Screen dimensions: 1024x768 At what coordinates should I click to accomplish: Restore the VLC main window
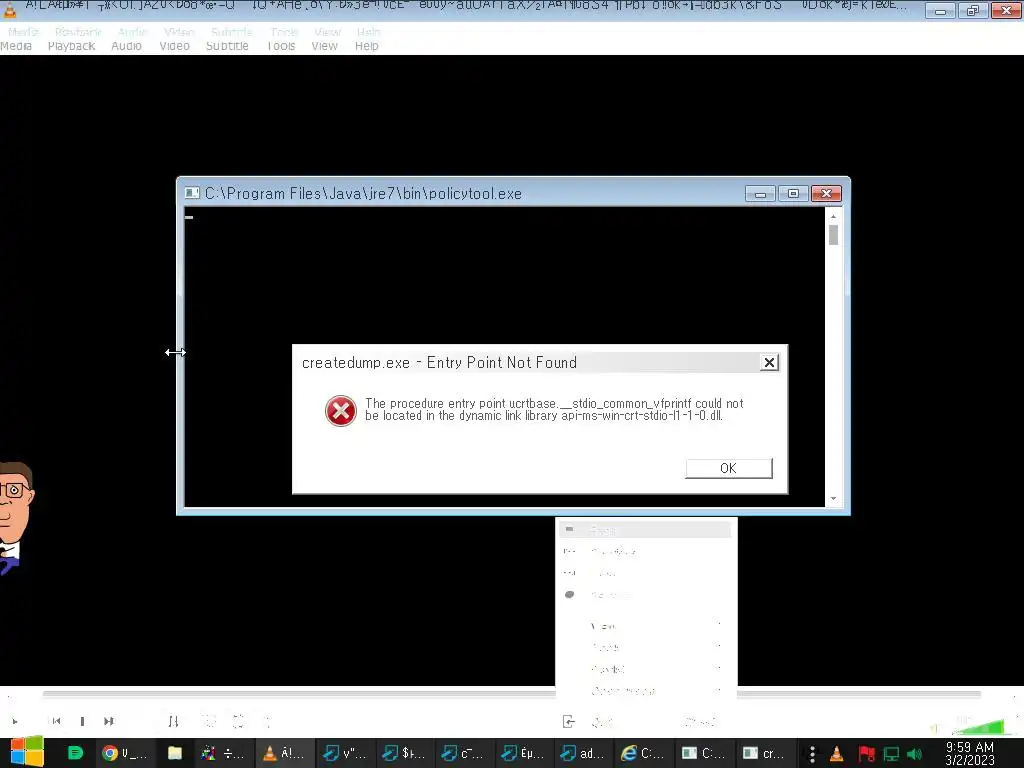tap(972, 10)
